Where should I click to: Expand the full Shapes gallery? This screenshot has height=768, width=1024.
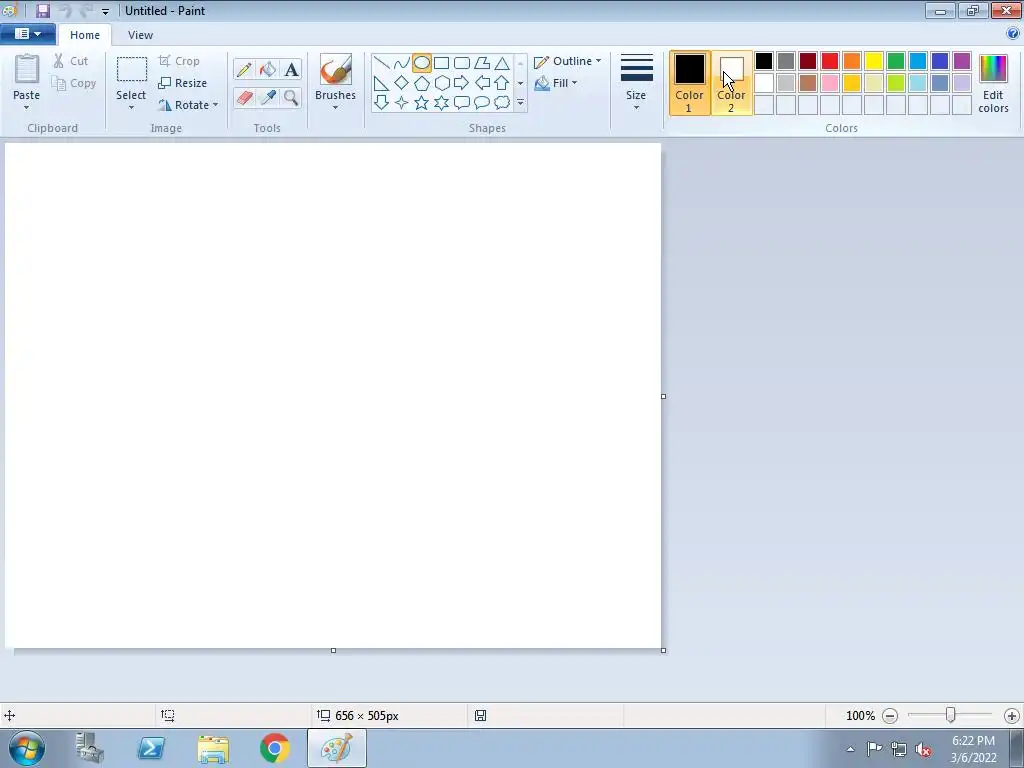pyautogui.click(x=520, y=103)
